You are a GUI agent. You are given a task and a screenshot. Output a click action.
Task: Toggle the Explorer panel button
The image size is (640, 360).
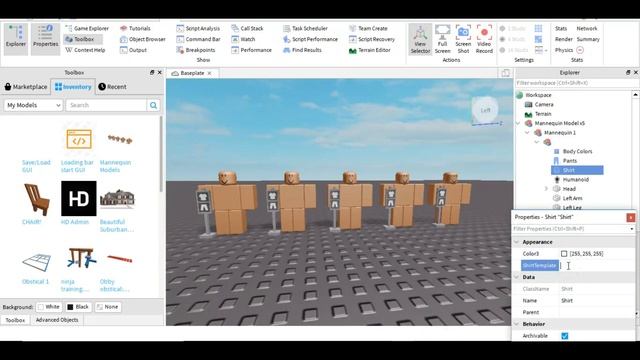[x=16, y=39]
